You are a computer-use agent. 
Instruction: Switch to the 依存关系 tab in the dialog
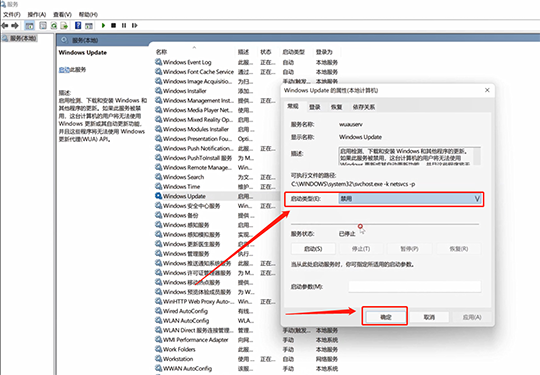[x=364, y=107]
